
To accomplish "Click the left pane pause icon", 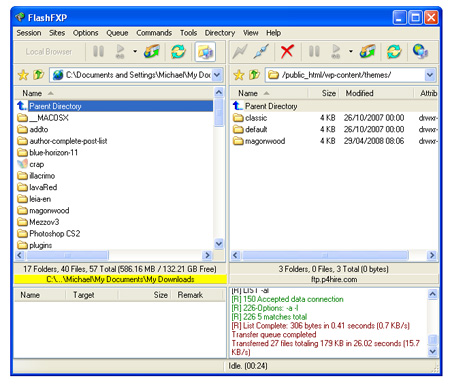I will [x=98, y=52].
